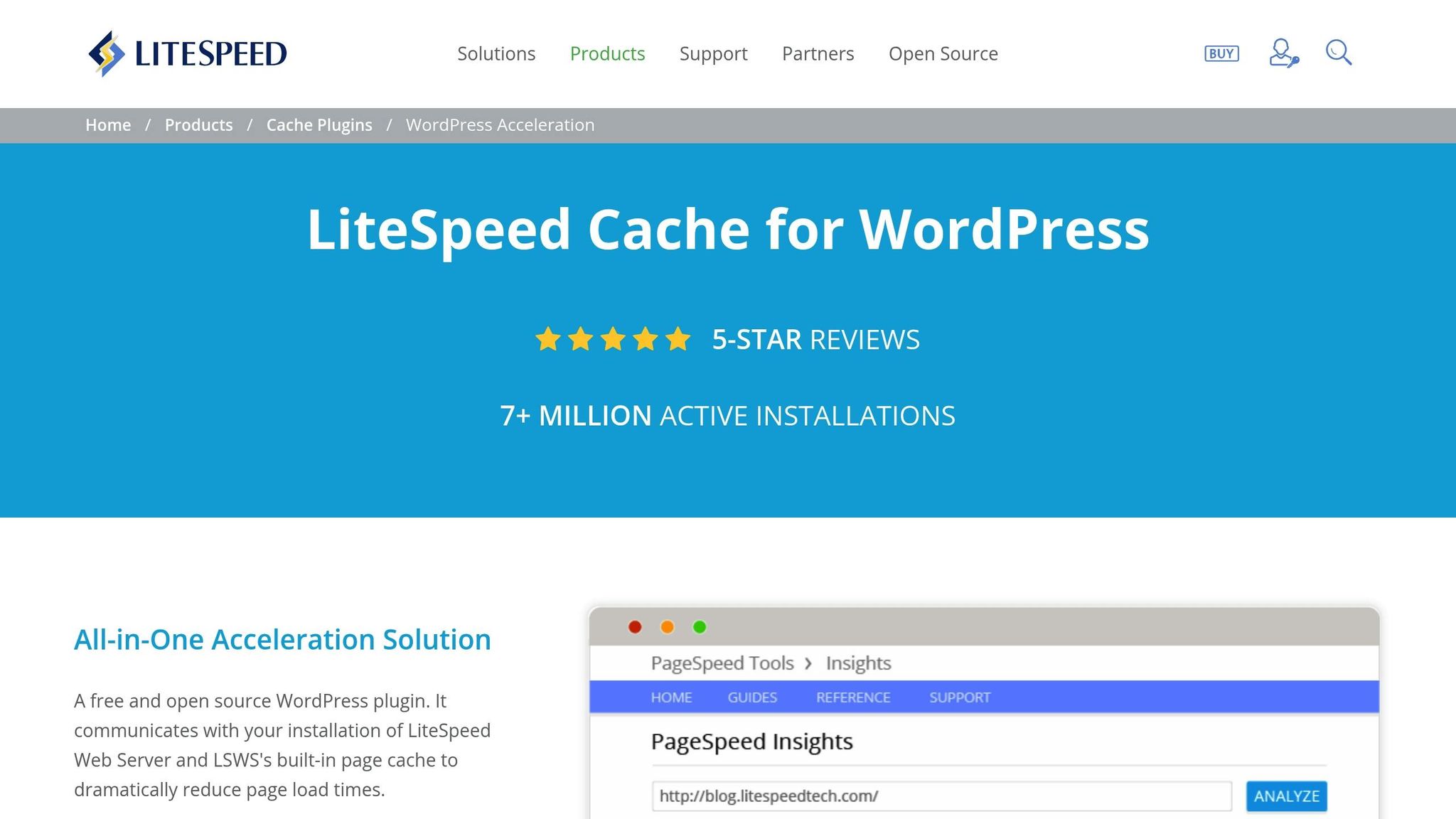
Task: Open the Solutions menu
Action: [496, 53]
